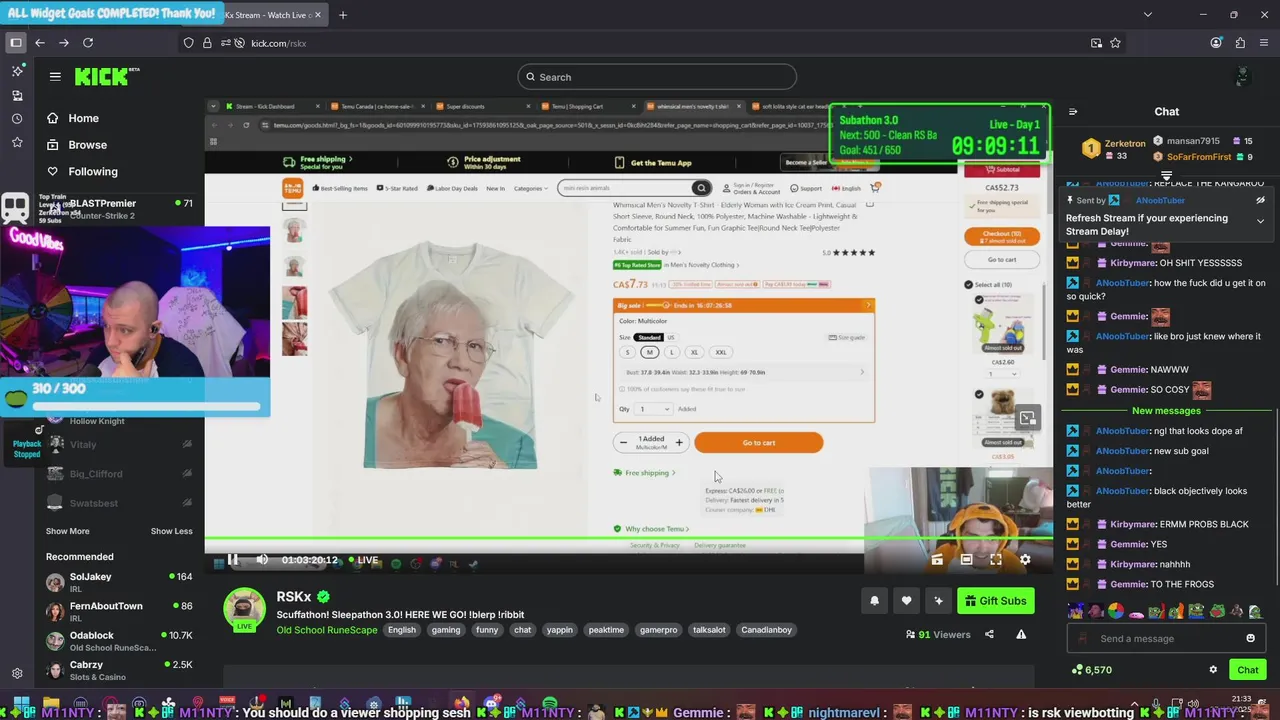This screenshot has height=720, width=1280.
Task: Pause the live stream video
Action: (x=232, y=560)
